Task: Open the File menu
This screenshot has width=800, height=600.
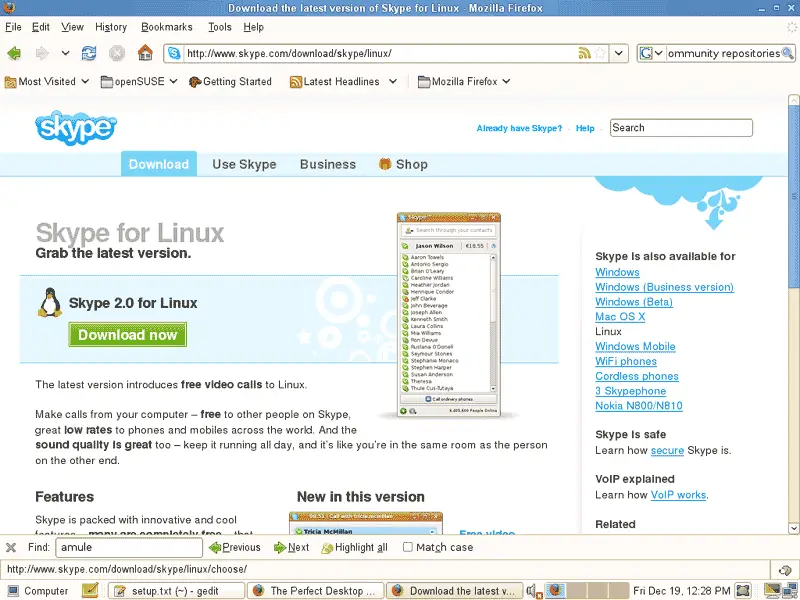Action: click(13, 27)
